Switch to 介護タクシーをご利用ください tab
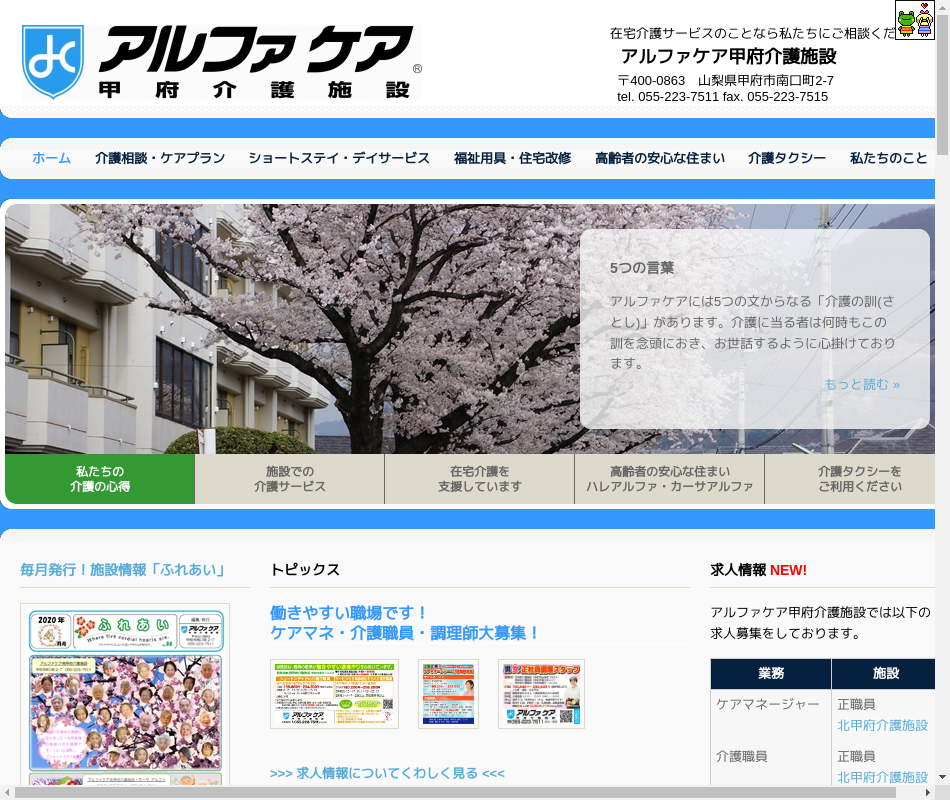This screenshot has width=950, height=800. [859, 479]
